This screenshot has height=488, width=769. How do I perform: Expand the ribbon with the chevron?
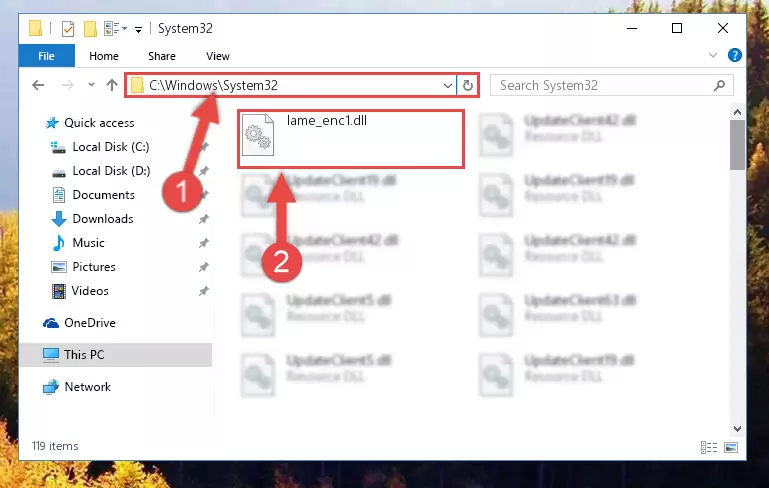coord(713,55)
